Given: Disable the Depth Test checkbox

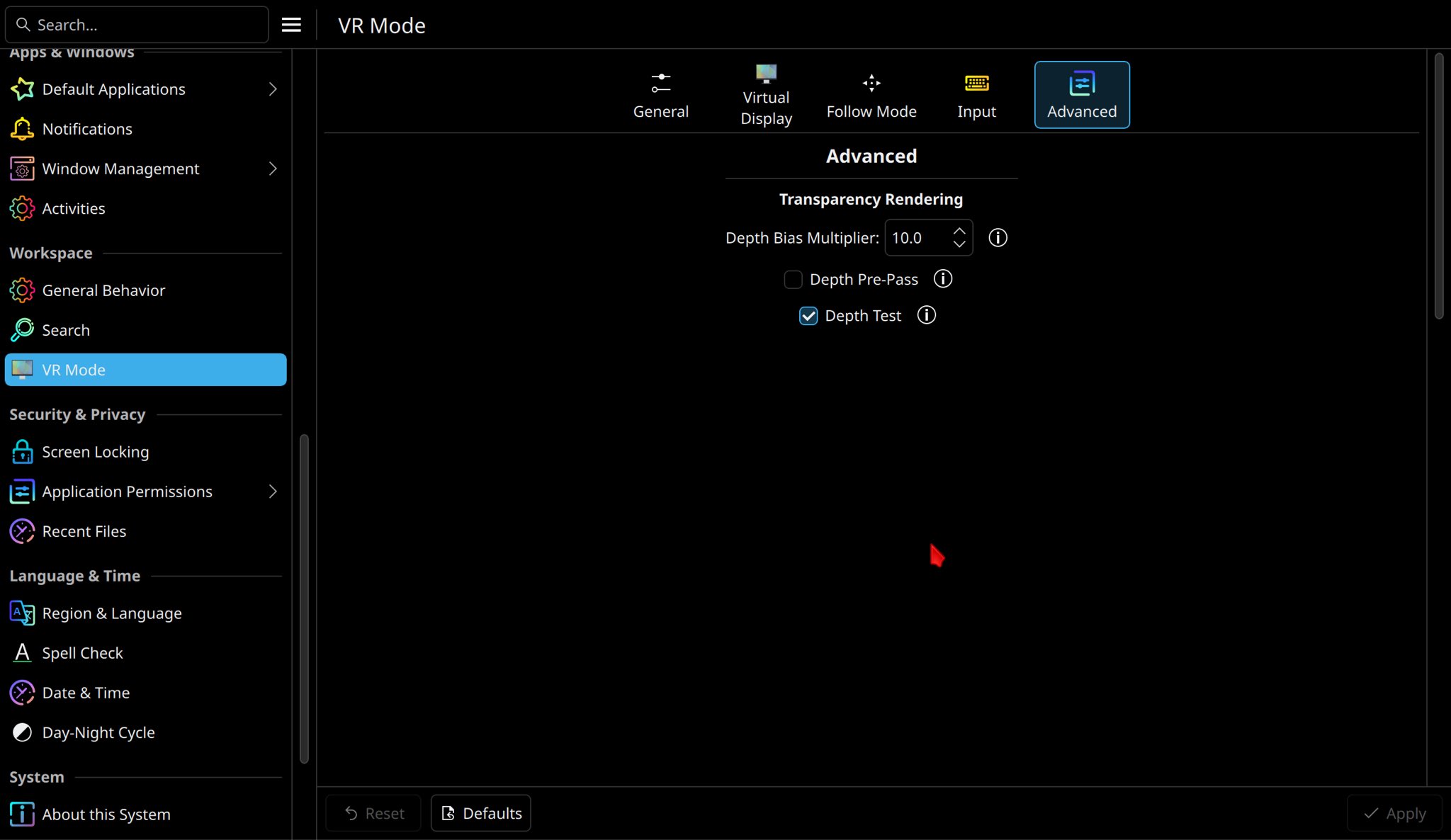Looking at the screenshot, I should click(808, 316).
